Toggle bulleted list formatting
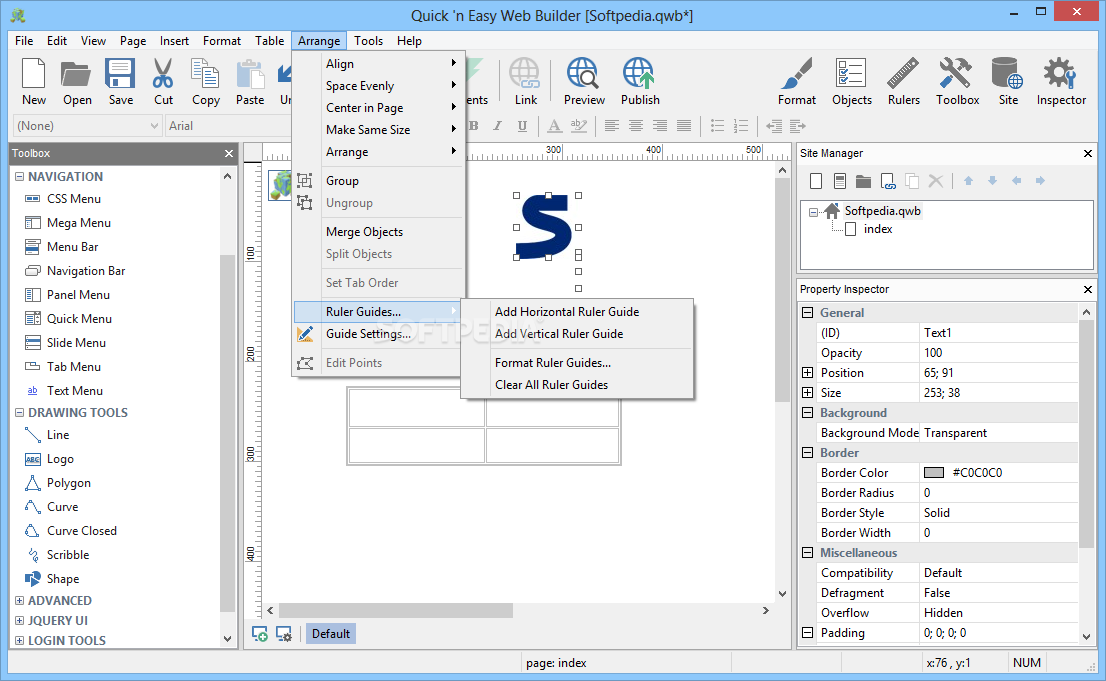The height and width of the screenshot is (681, 1106). coord(717,126)
